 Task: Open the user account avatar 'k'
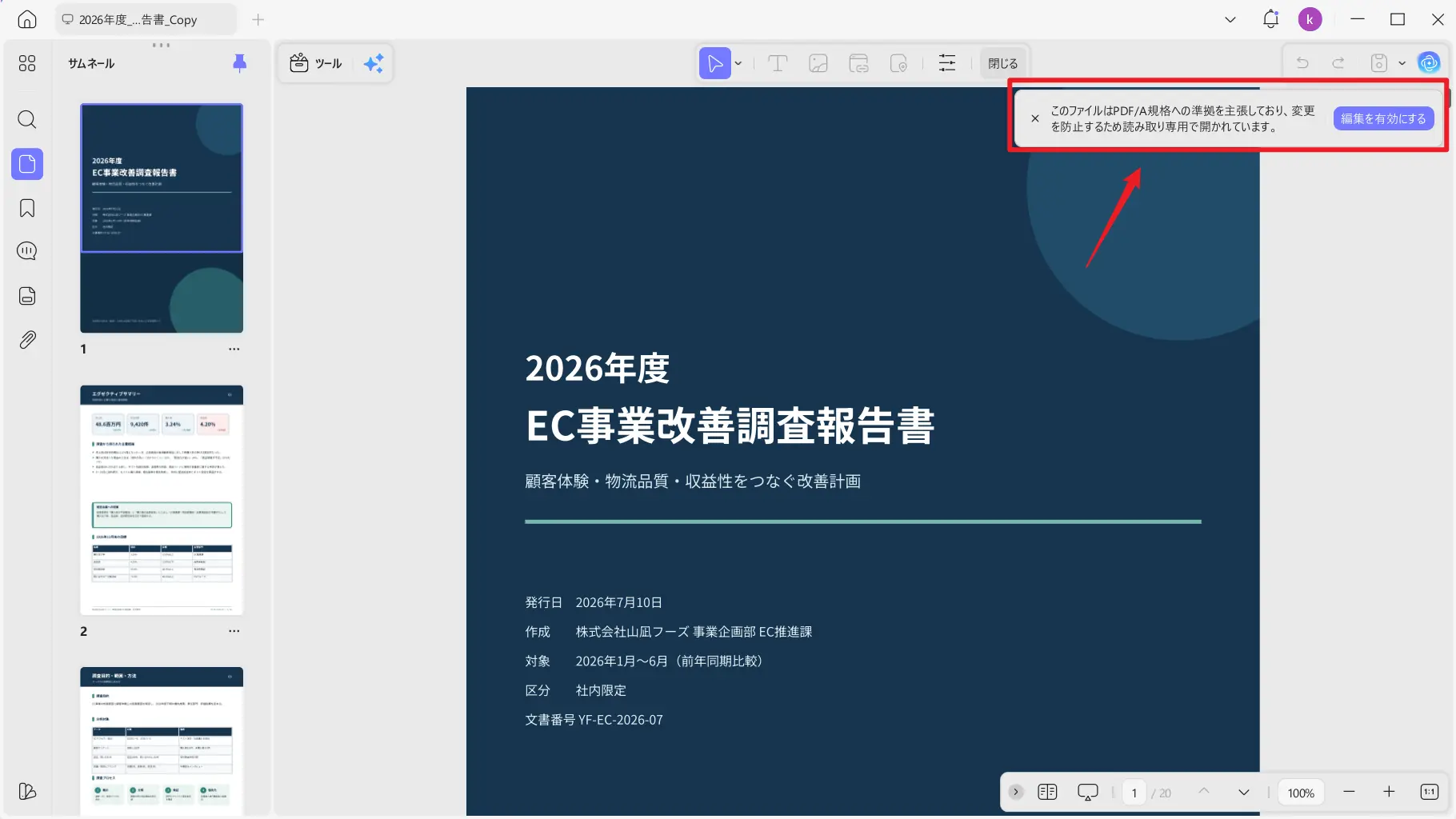point(1310,19)
